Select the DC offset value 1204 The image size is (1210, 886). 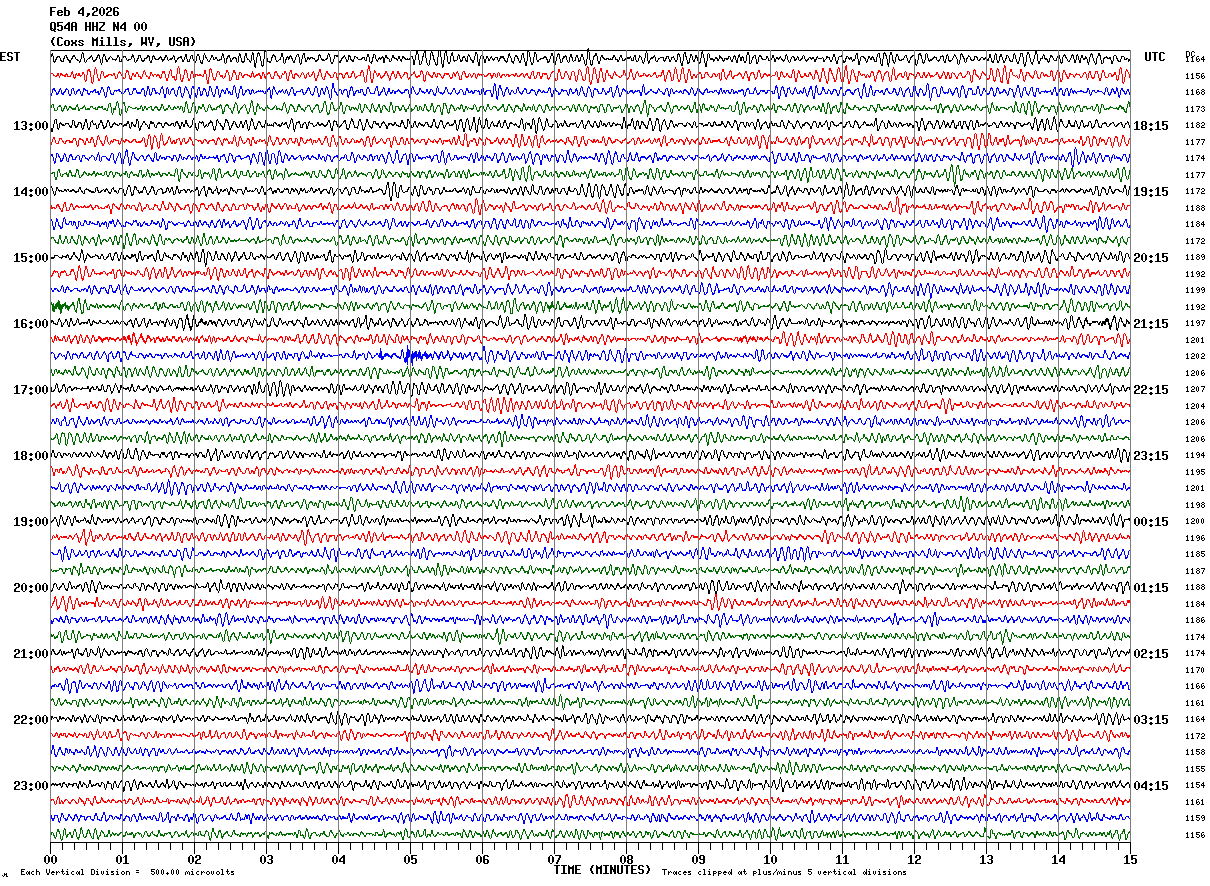click(1195, 406)
